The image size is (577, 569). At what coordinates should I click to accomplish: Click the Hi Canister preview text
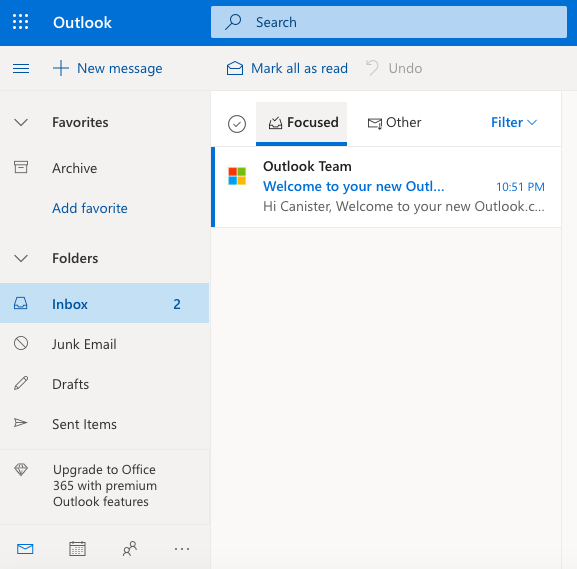tap(404, 206)
